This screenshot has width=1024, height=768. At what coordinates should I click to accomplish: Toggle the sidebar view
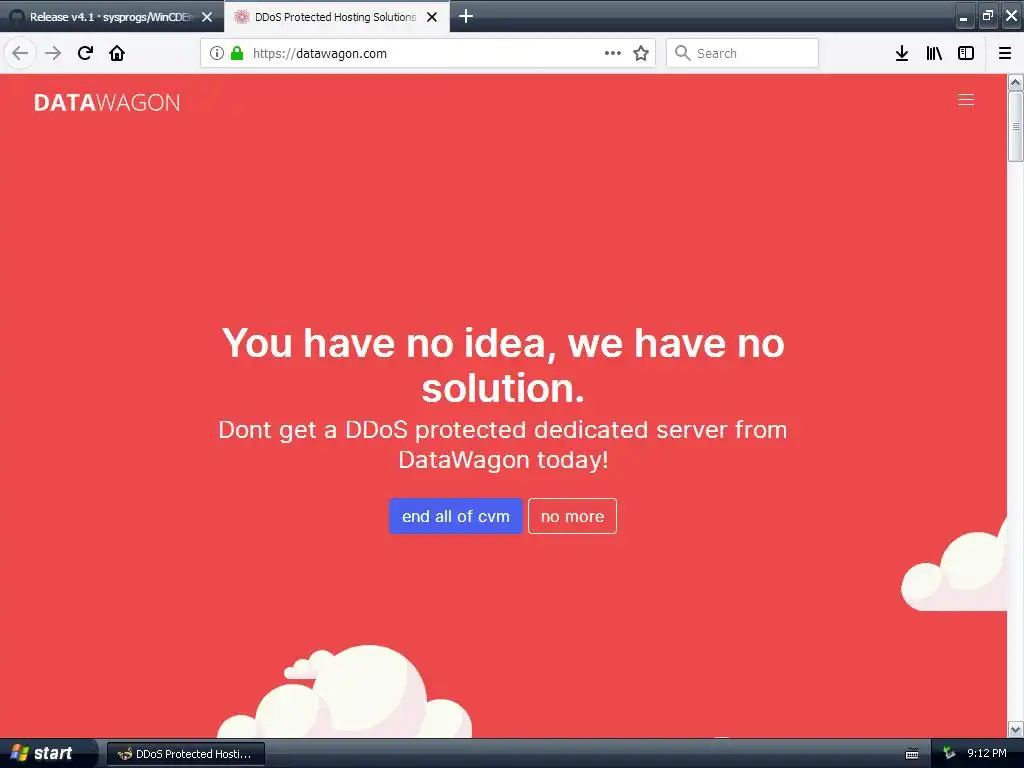pyautogui.click(x=966, y=53)
